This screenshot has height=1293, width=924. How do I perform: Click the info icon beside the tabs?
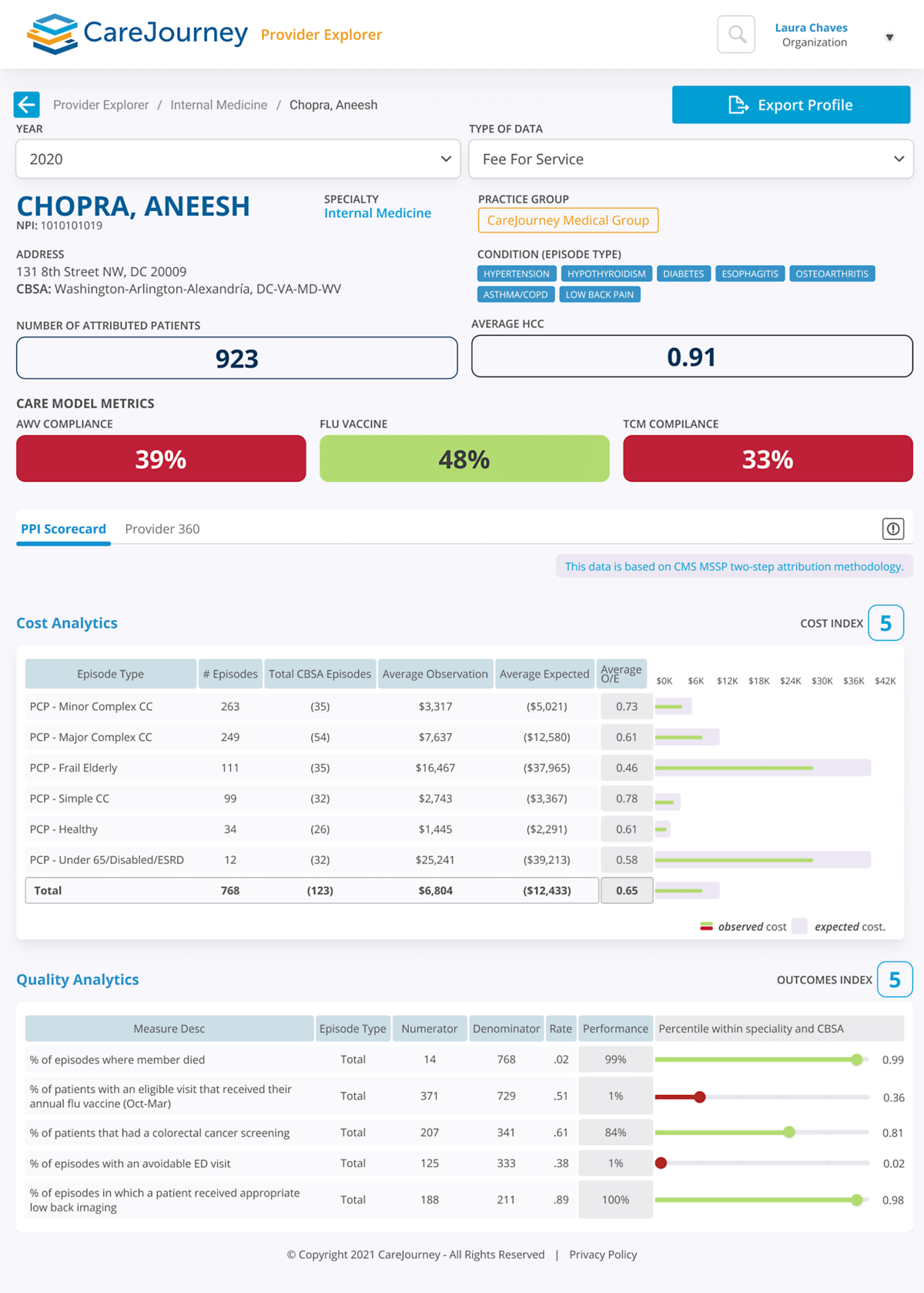pos(892,529)
